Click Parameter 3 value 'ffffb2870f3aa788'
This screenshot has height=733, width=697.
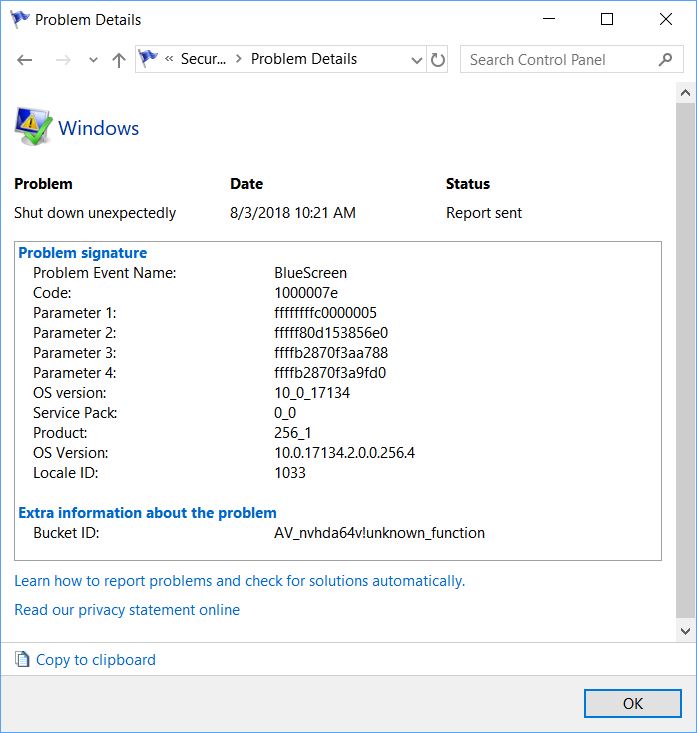331,353
